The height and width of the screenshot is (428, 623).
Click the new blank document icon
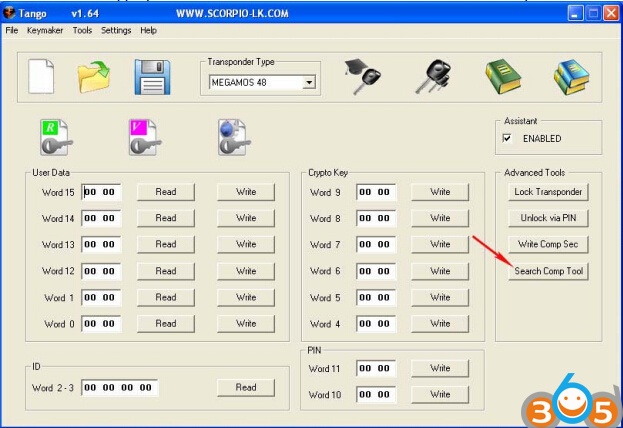[x=40, y=77]
